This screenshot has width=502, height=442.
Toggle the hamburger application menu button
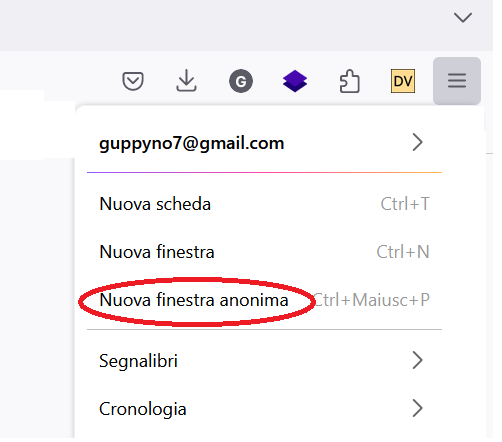click(457, 81)
